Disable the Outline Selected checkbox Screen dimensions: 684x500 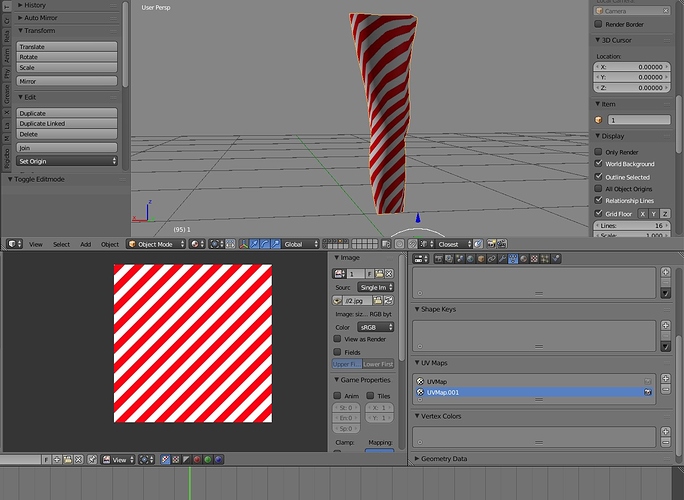pyautogui.click(x=598, y=177)
